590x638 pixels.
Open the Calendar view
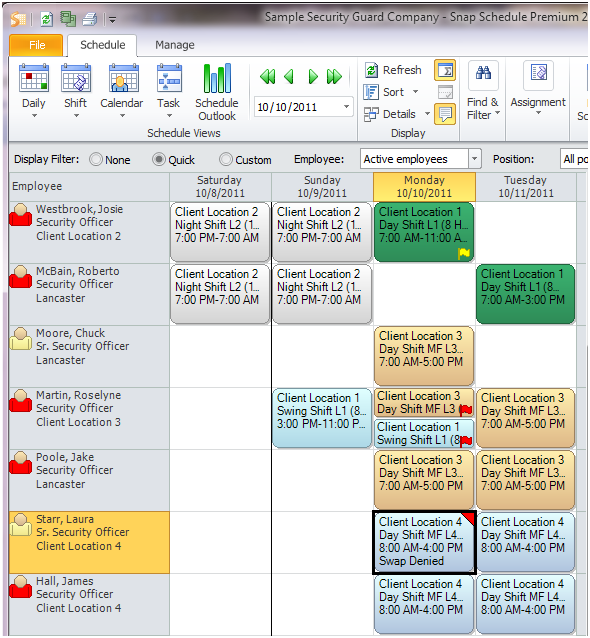click(x=121, y=90)
